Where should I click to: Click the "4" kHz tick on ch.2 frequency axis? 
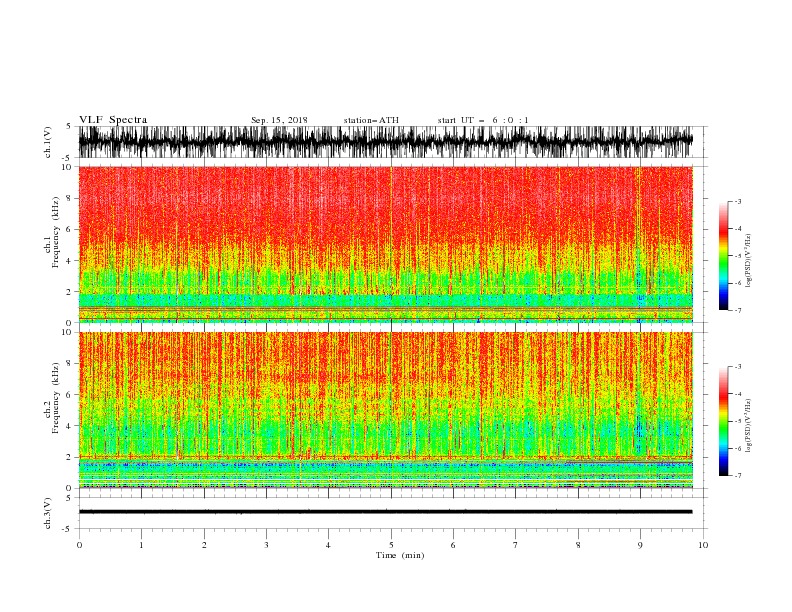pyautogui.click(x=70, y=426)
